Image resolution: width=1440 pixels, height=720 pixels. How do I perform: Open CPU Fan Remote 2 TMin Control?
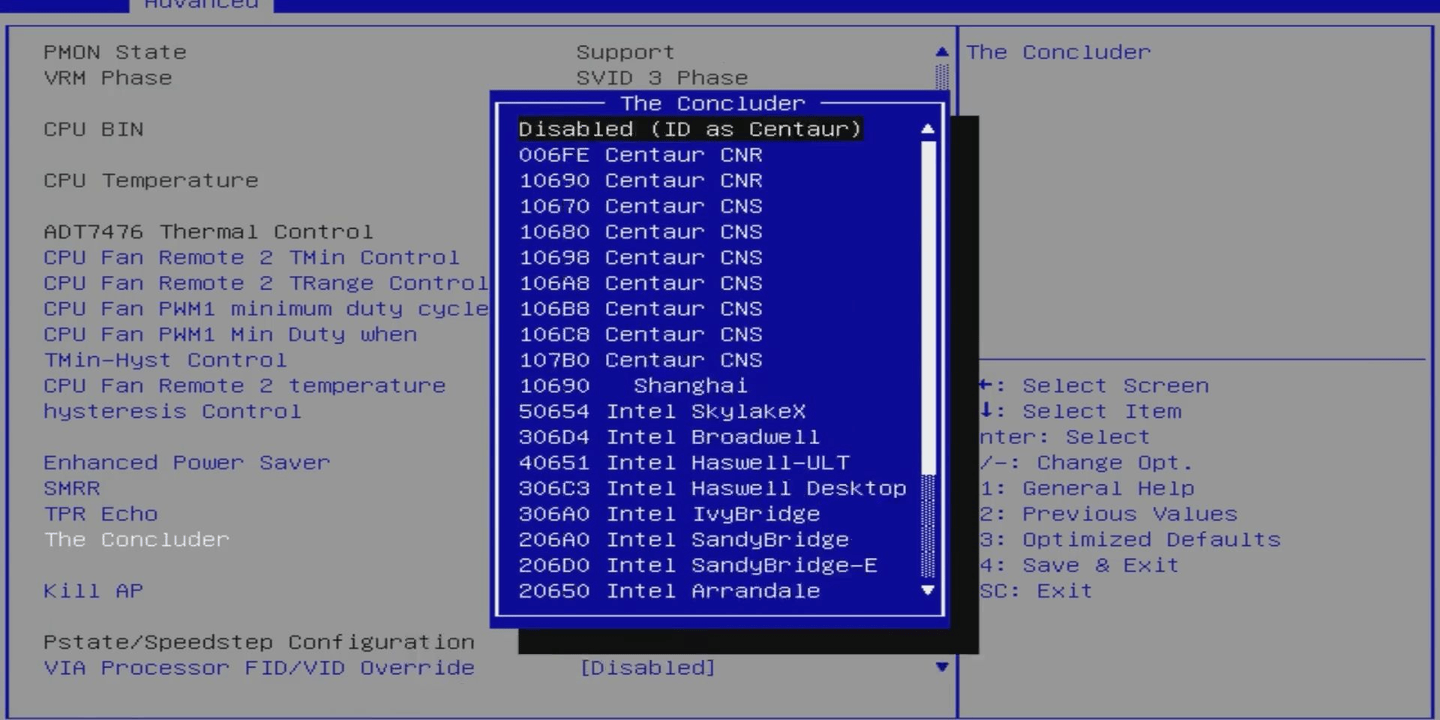251,257
